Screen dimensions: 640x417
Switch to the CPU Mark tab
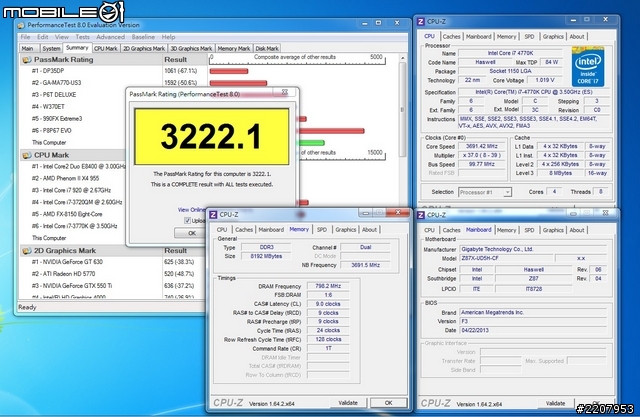[106, 49]
